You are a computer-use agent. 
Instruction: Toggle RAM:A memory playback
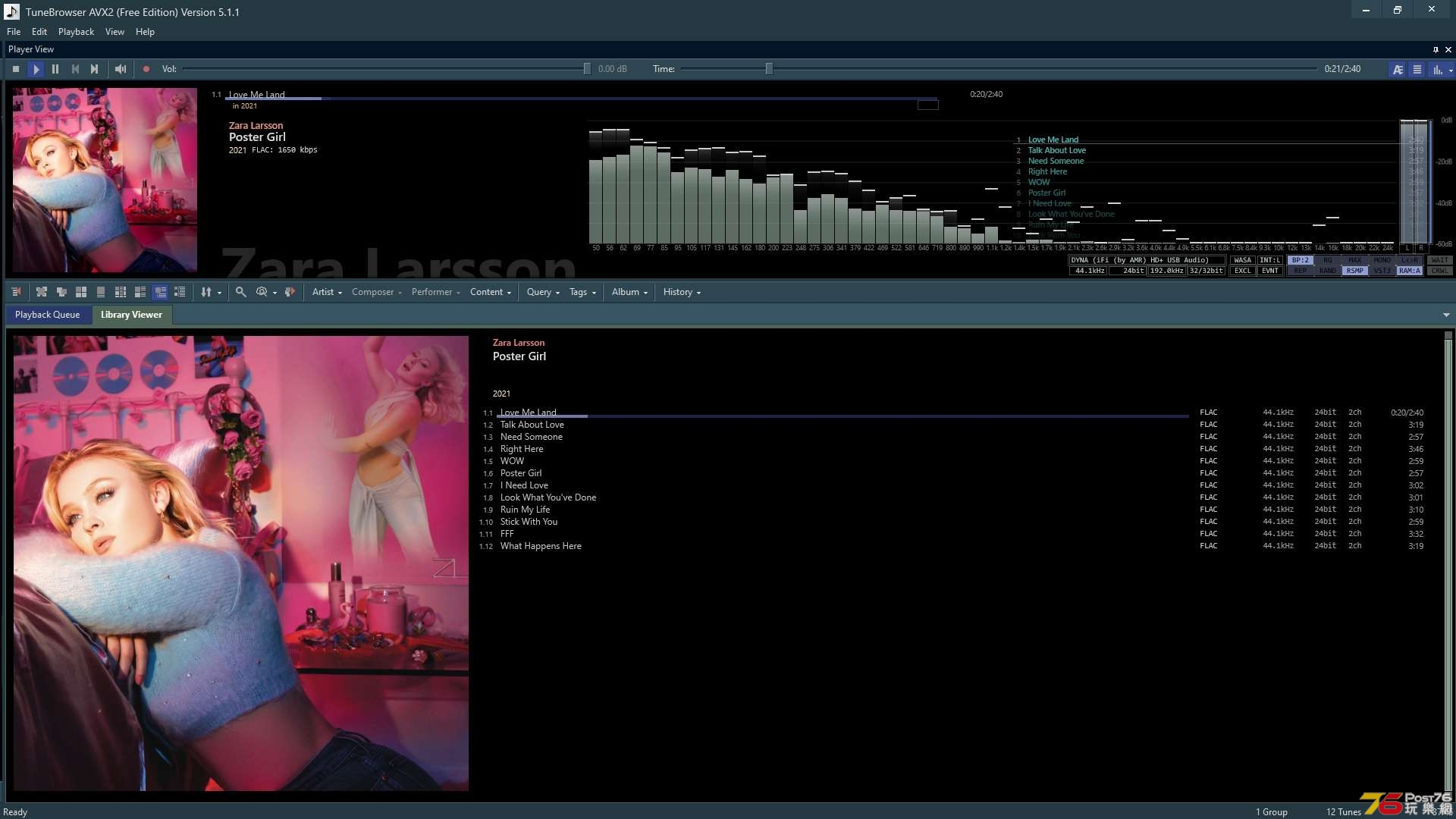[x=1410, y=271]
